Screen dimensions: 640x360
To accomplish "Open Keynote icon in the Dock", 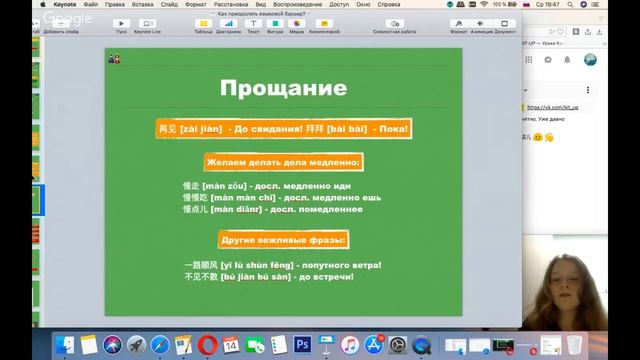I will tap(326, 345).
